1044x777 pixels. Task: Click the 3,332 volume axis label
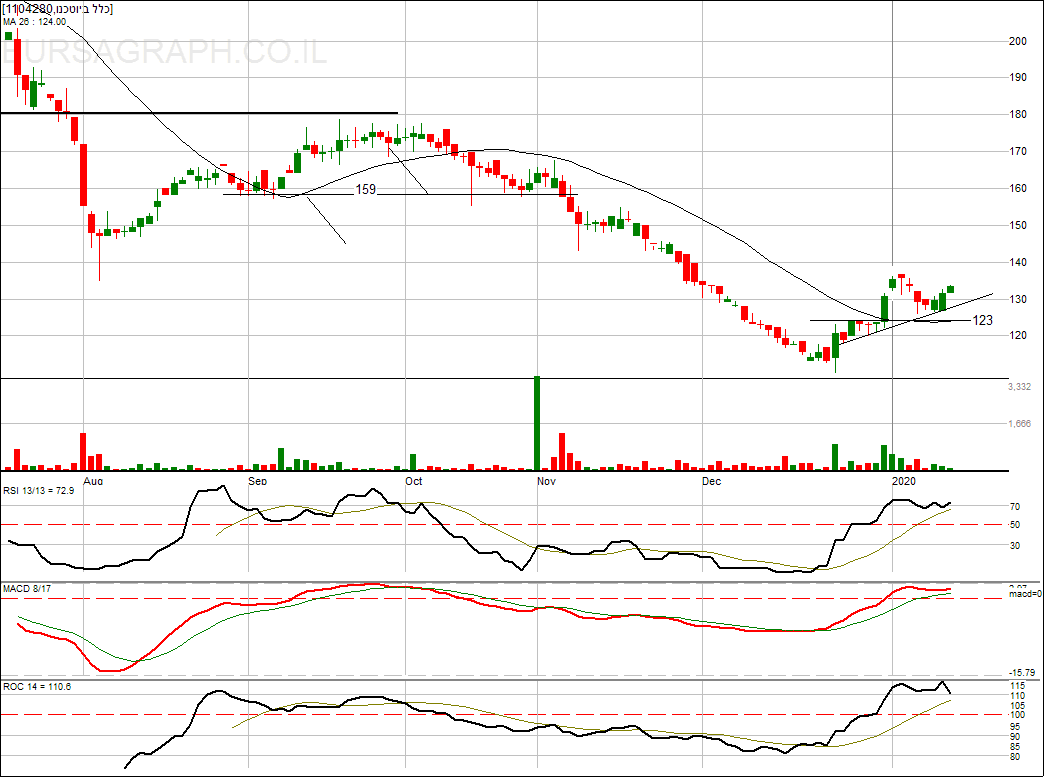click(x=1022, y=387)
